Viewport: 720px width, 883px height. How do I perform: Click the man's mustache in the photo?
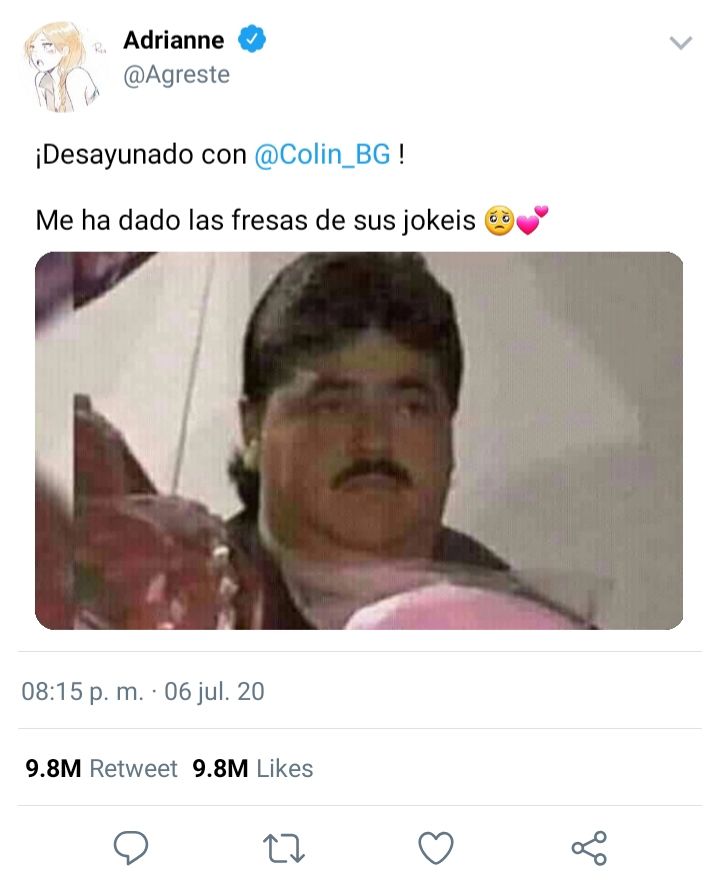click(370, 472)
